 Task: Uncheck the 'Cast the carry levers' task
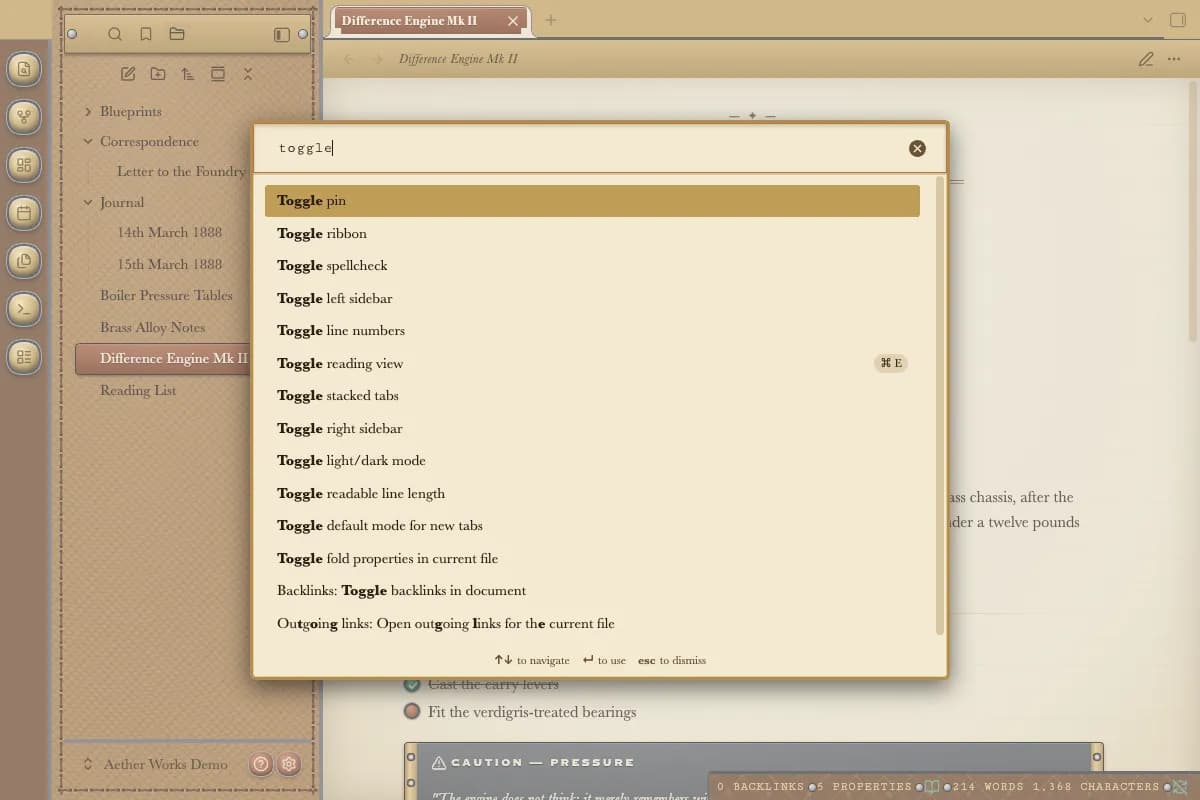point(412,684)
